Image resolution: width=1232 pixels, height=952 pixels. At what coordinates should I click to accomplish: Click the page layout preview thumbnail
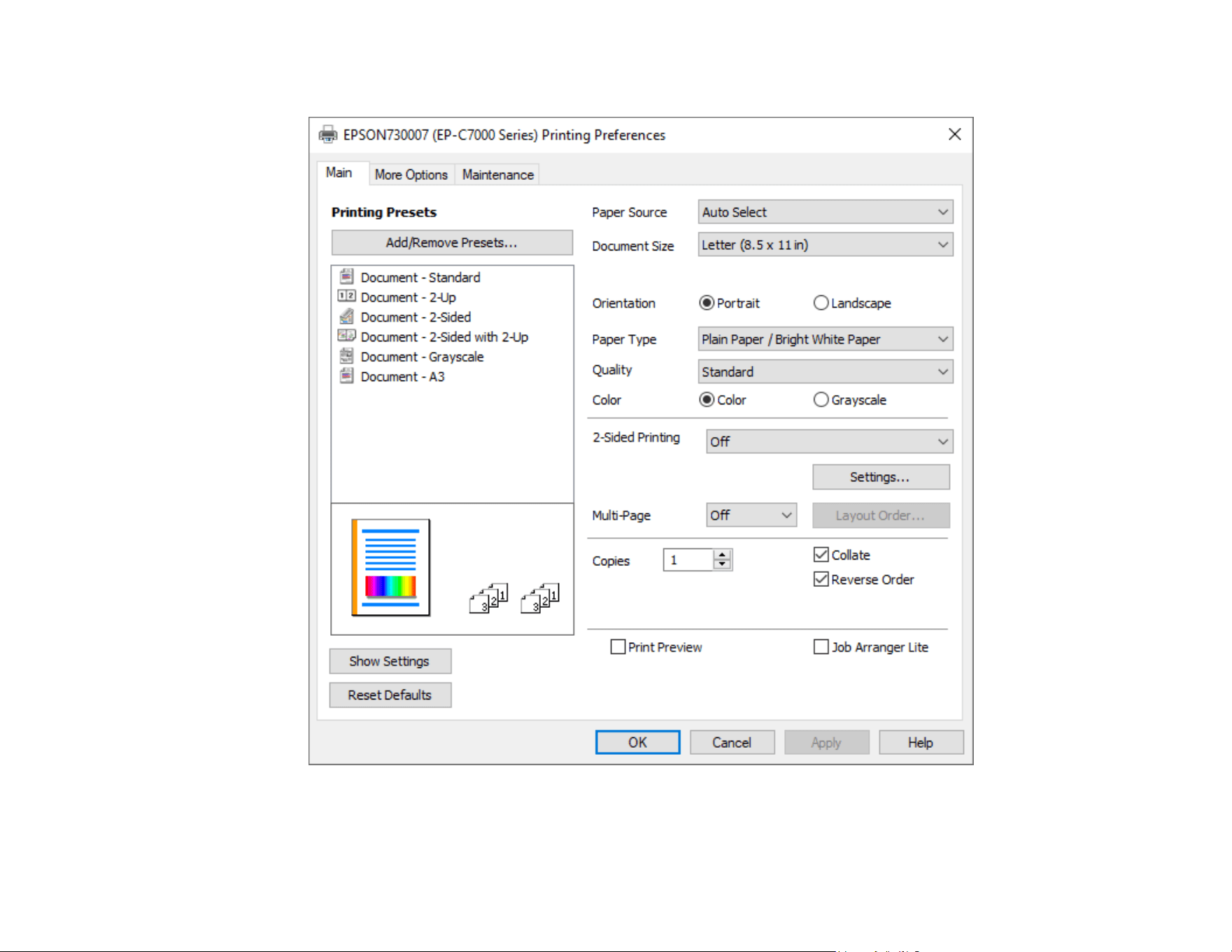click(x=390, y=567)
